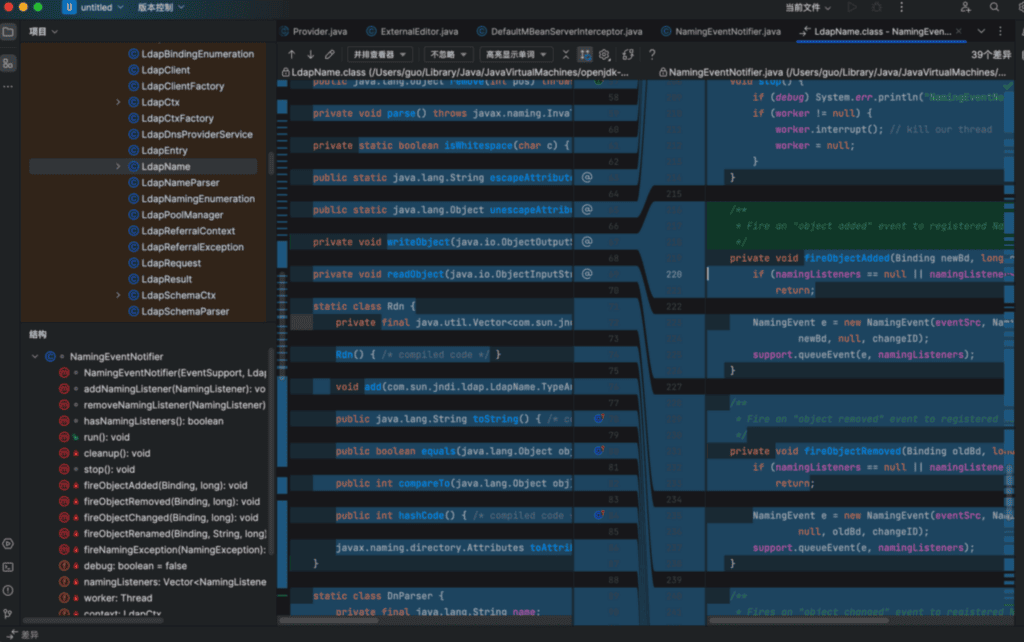Viewport: 1024px width, 642px height.
Task: Select fireObjectAdded method in structure panel
Action: pyautogui.click(x=165, y=485)
